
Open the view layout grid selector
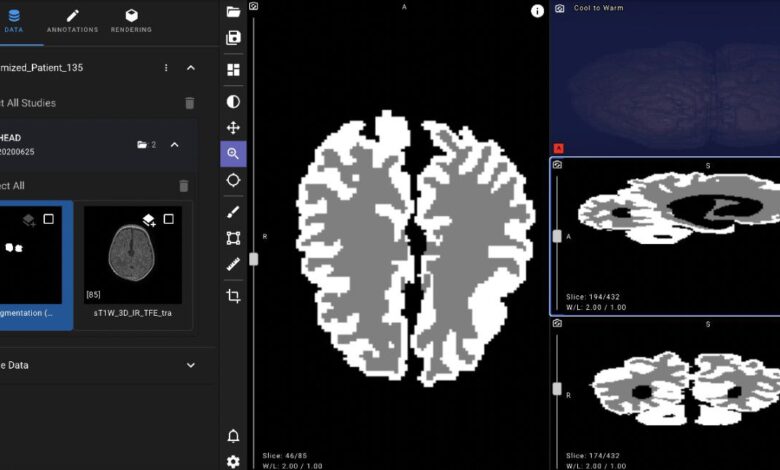tap(233, 69)
